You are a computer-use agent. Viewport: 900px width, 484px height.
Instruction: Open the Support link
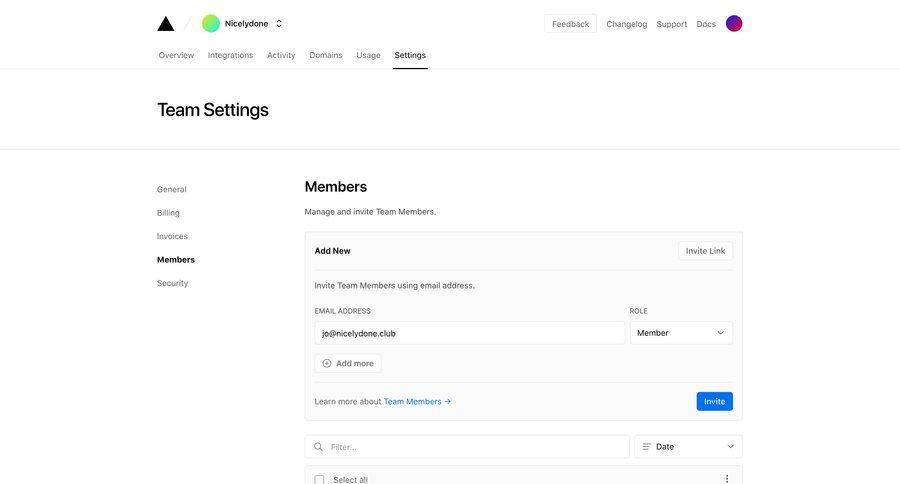[x=672, y=24]
